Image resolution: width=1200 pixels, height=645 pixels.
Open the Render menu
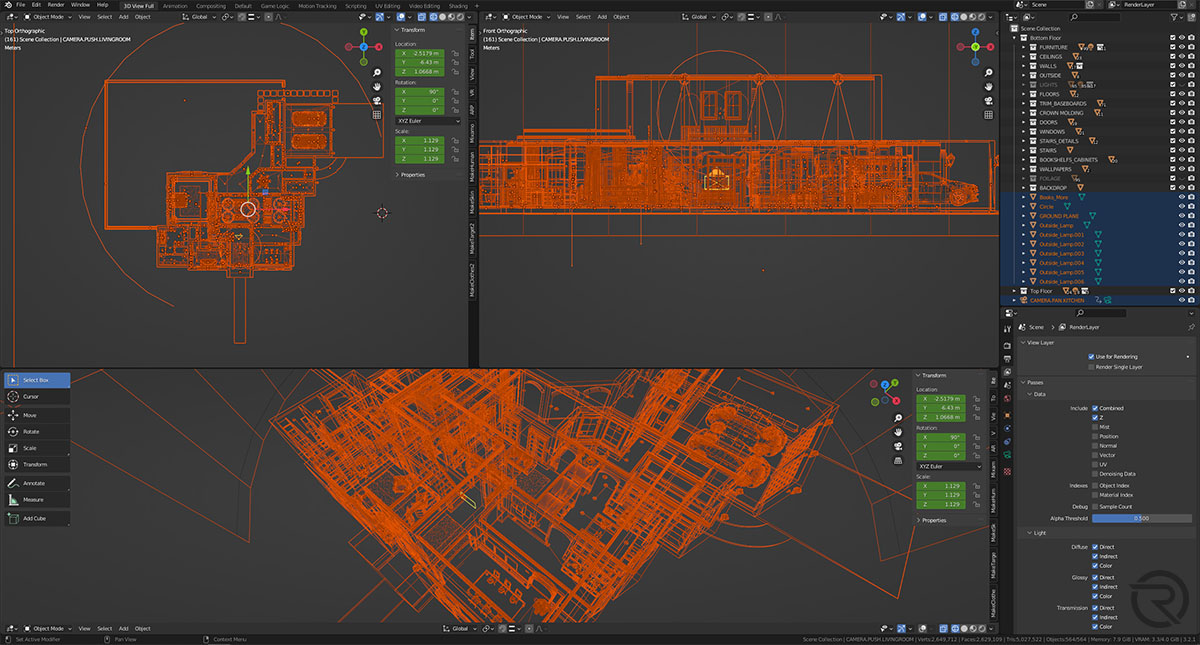pyautogui.click(x=56, y=5)
